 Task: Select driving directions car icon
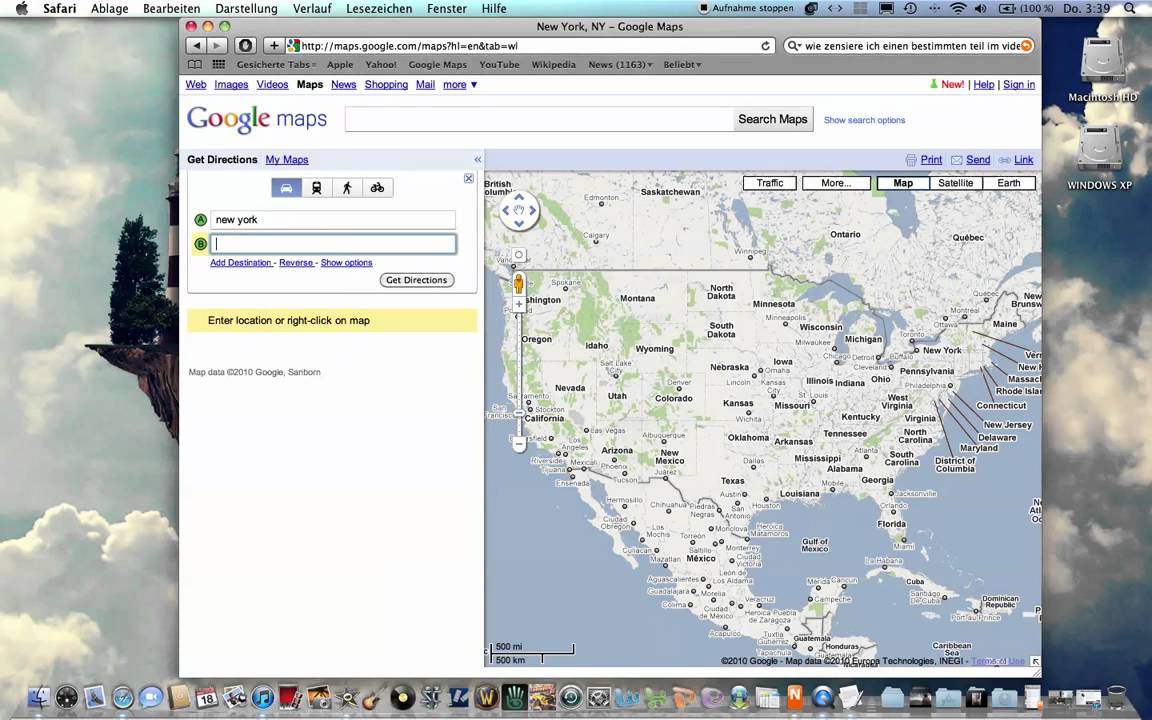(x=287, y=188)
